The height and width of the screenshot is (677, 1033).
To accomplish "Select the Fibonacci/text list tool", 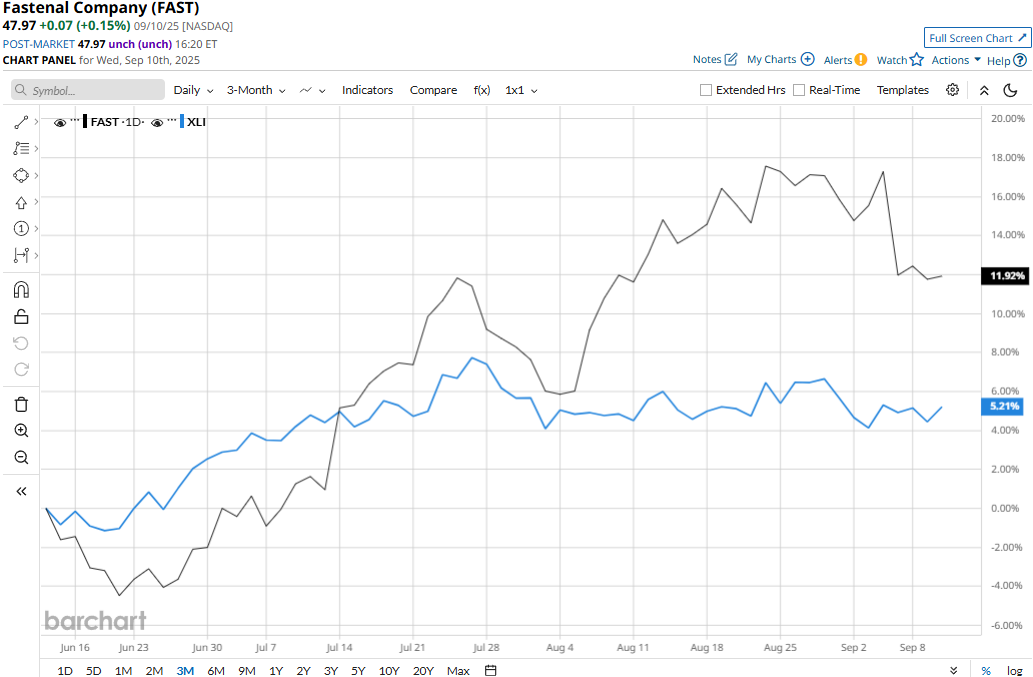I will [x=21, y=149].
